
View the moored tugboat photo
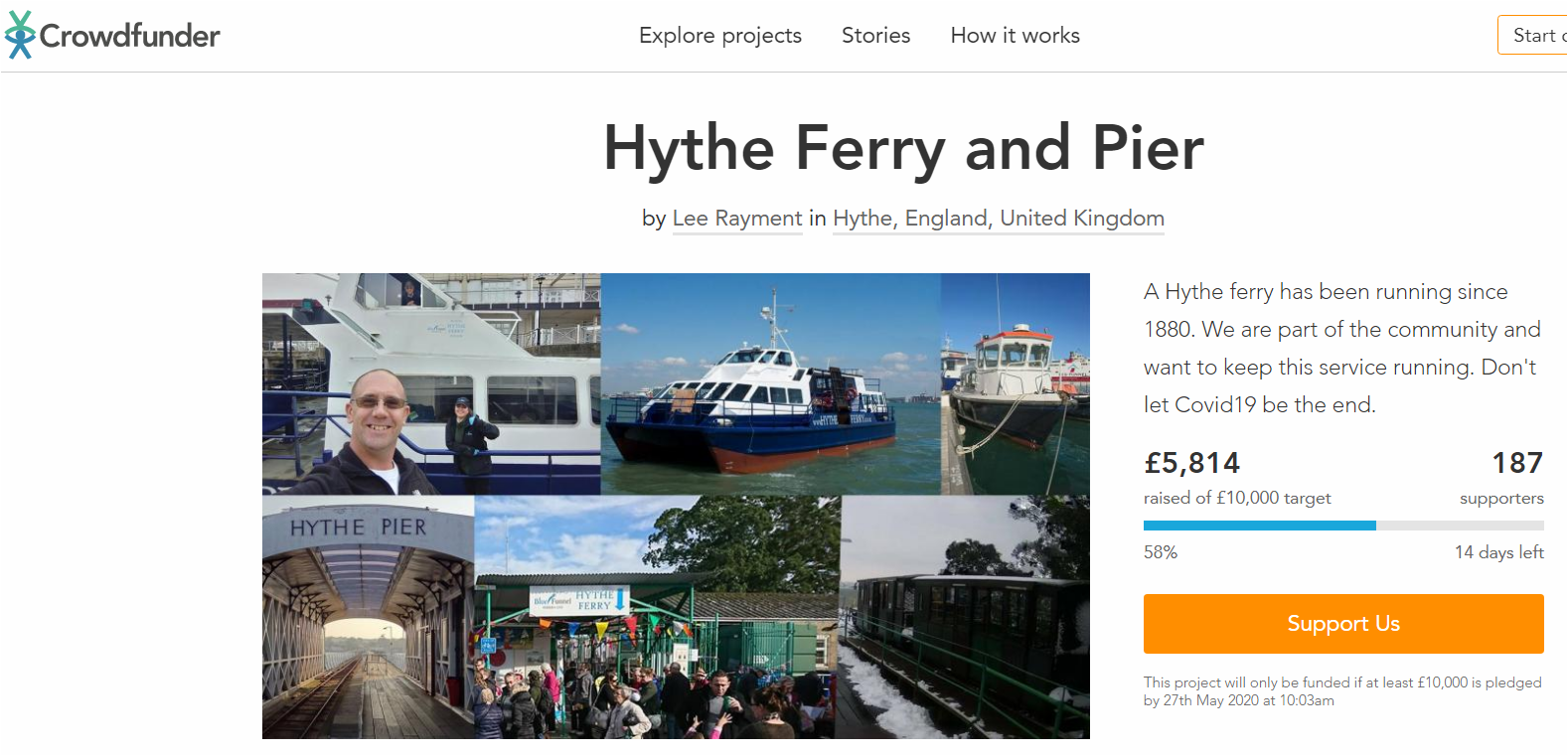[x=1015, y=383]
